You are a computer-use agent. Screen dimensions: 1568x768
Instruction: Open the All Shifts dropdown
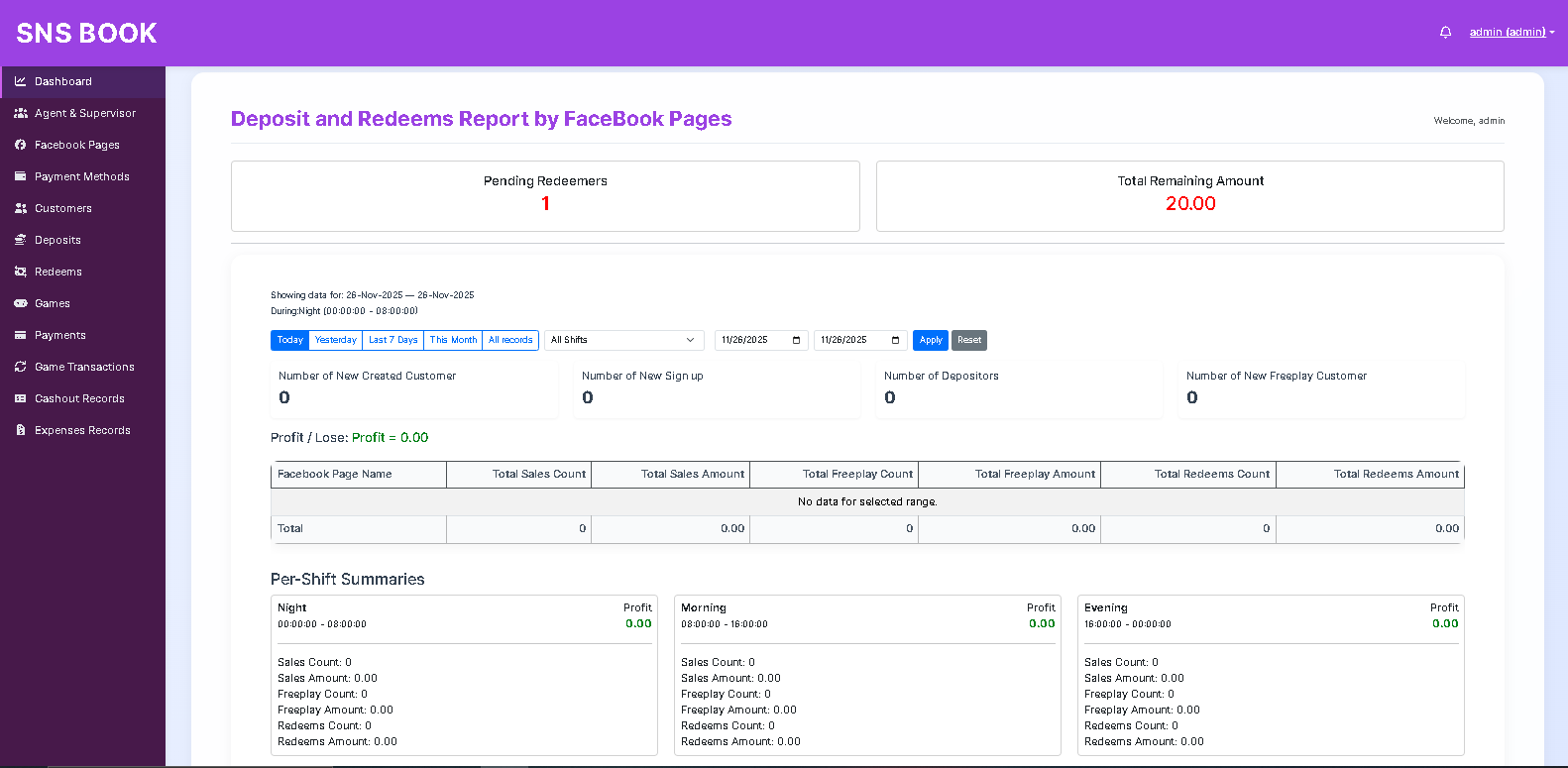click(x=623, y=340)
